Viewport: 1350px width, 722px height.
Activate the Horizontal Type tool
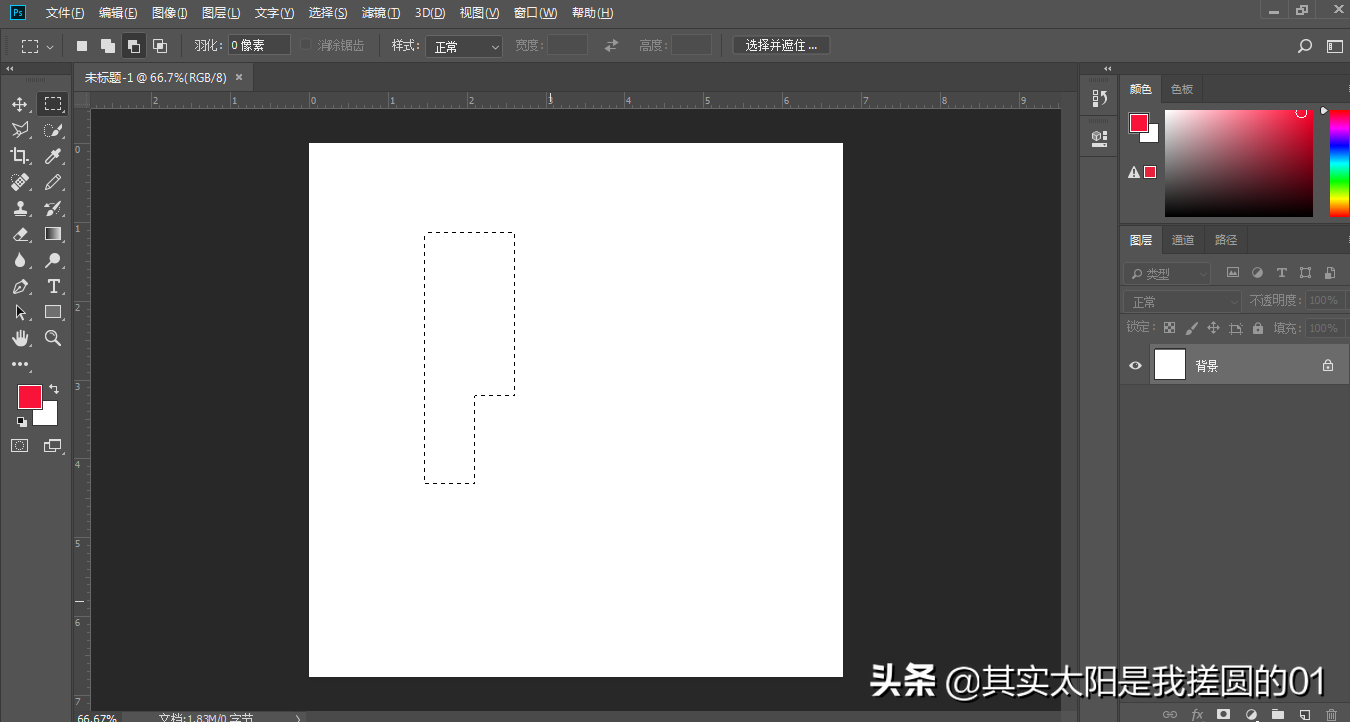[x=53, y=286]
